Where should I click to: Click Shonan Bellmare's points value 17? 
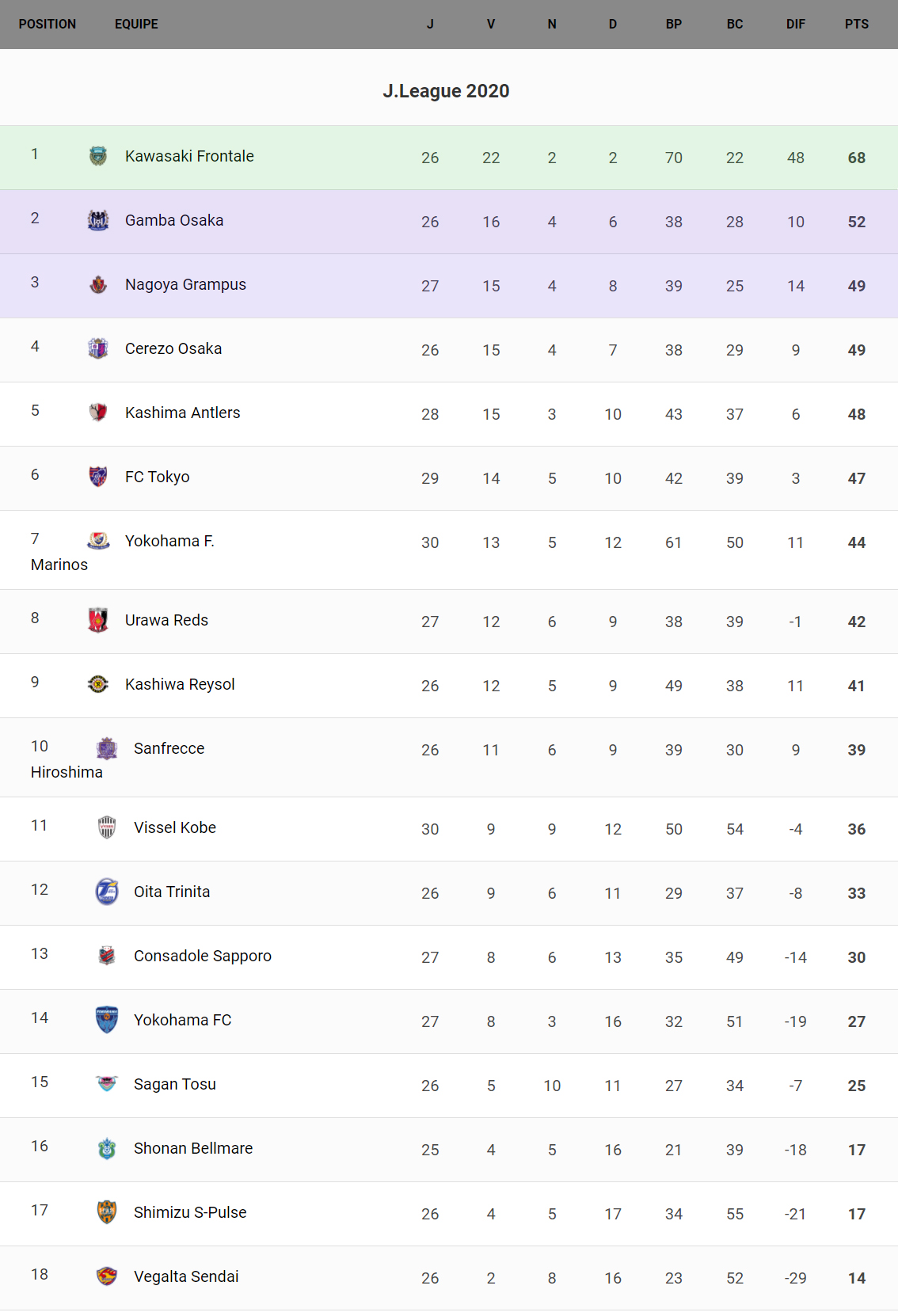856,1150
